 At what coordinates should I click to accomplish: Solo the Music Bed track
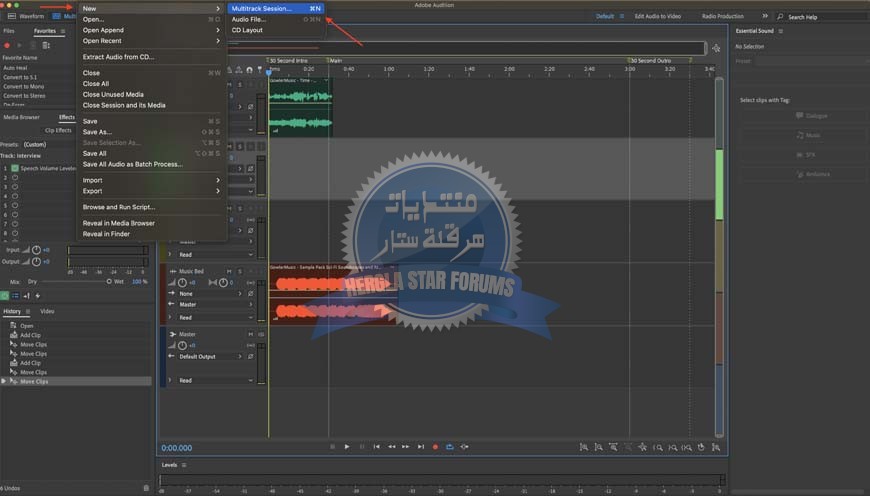(238, 271)
